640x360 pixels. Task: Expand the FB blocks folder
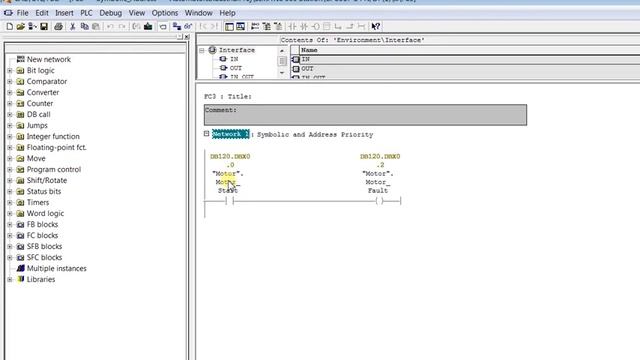coord(10,224)
